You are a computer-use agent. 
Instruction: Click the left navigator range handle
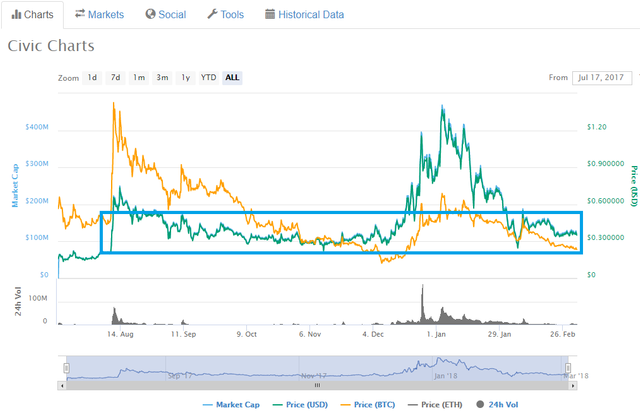pos(67,368)
